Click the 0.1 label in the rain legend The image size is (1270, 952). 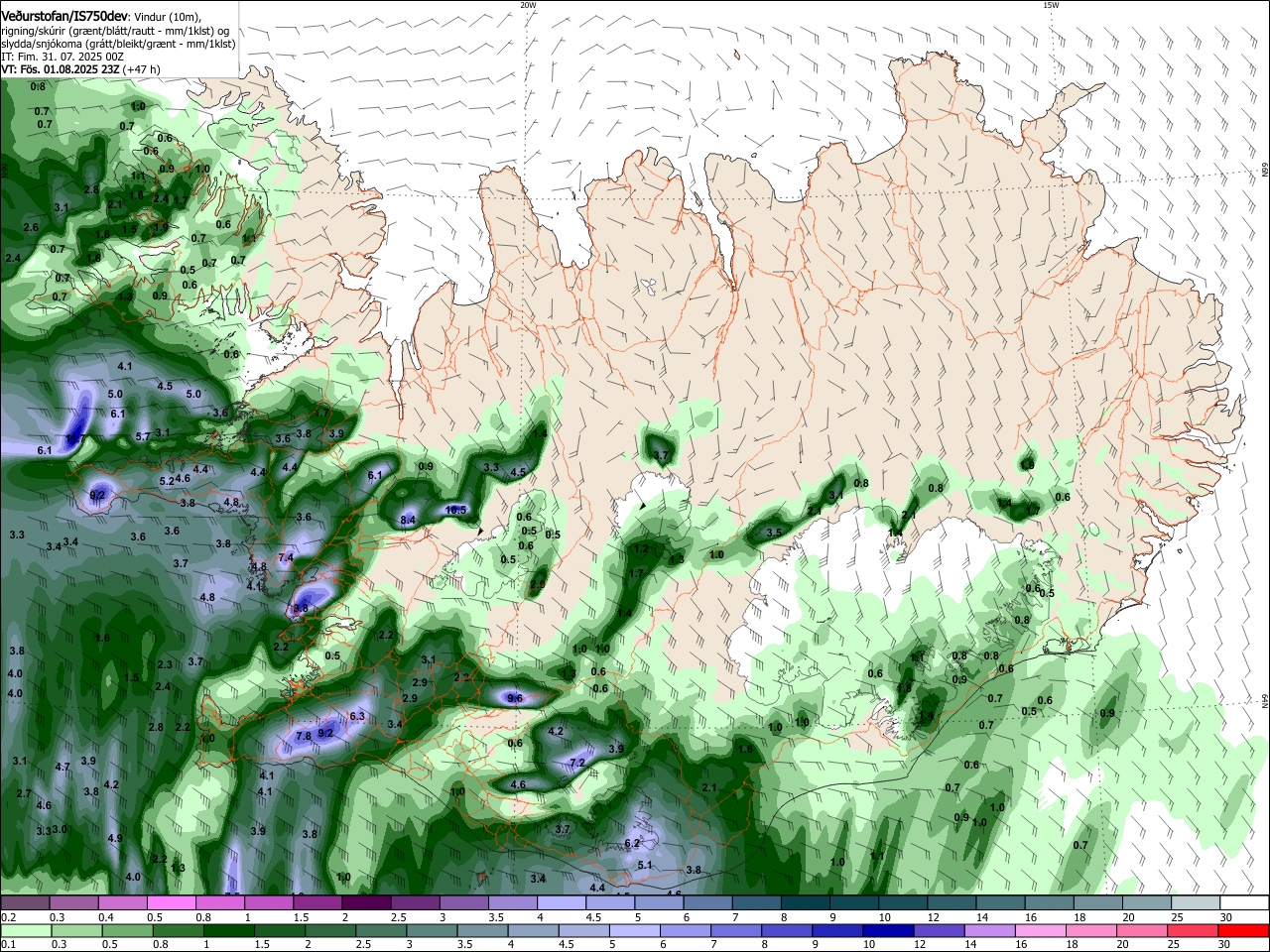(x=8, y=945)
